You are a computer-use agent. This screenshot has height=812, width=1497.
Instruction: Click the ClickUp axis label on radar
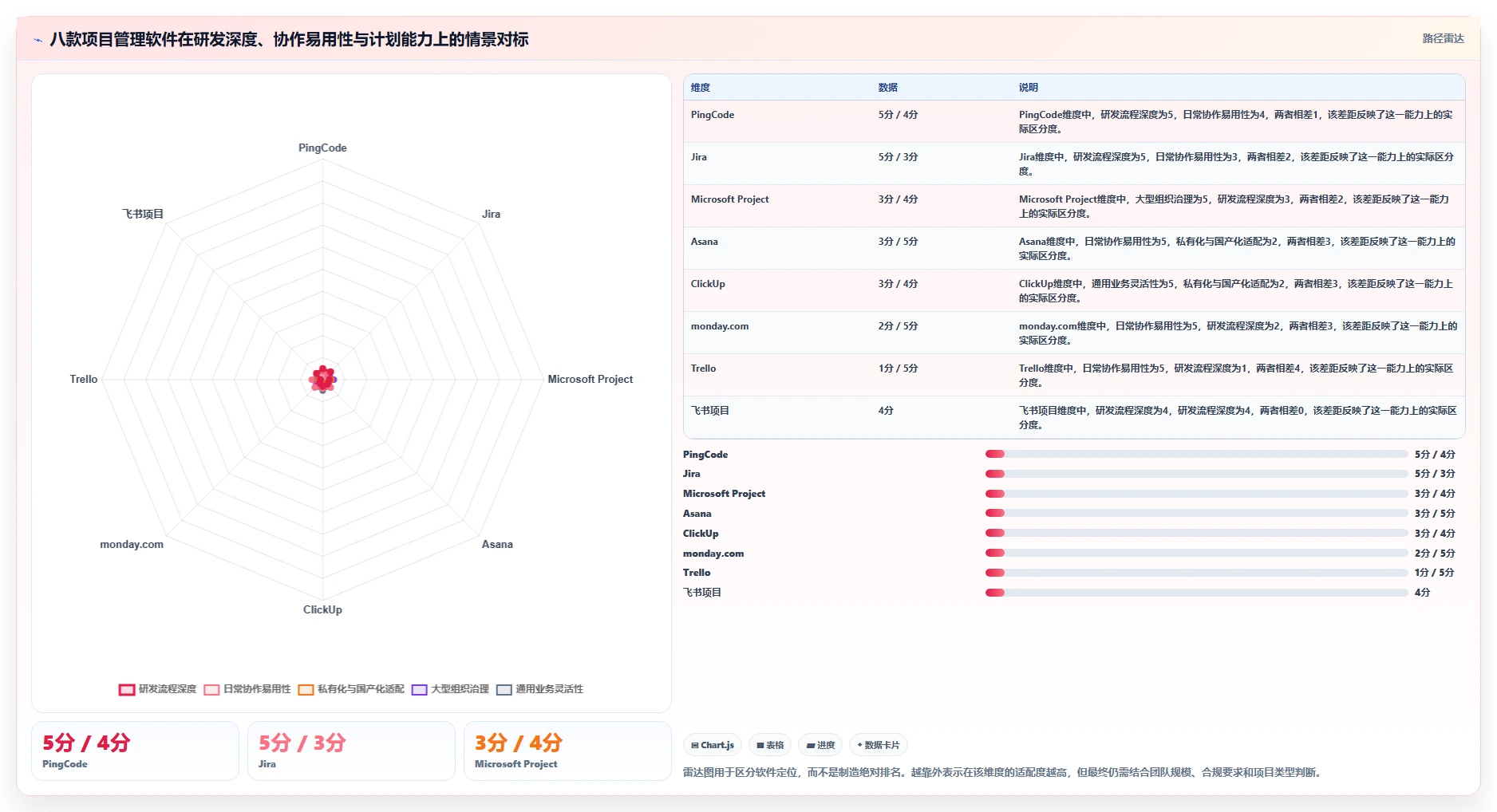click(322, 610)
